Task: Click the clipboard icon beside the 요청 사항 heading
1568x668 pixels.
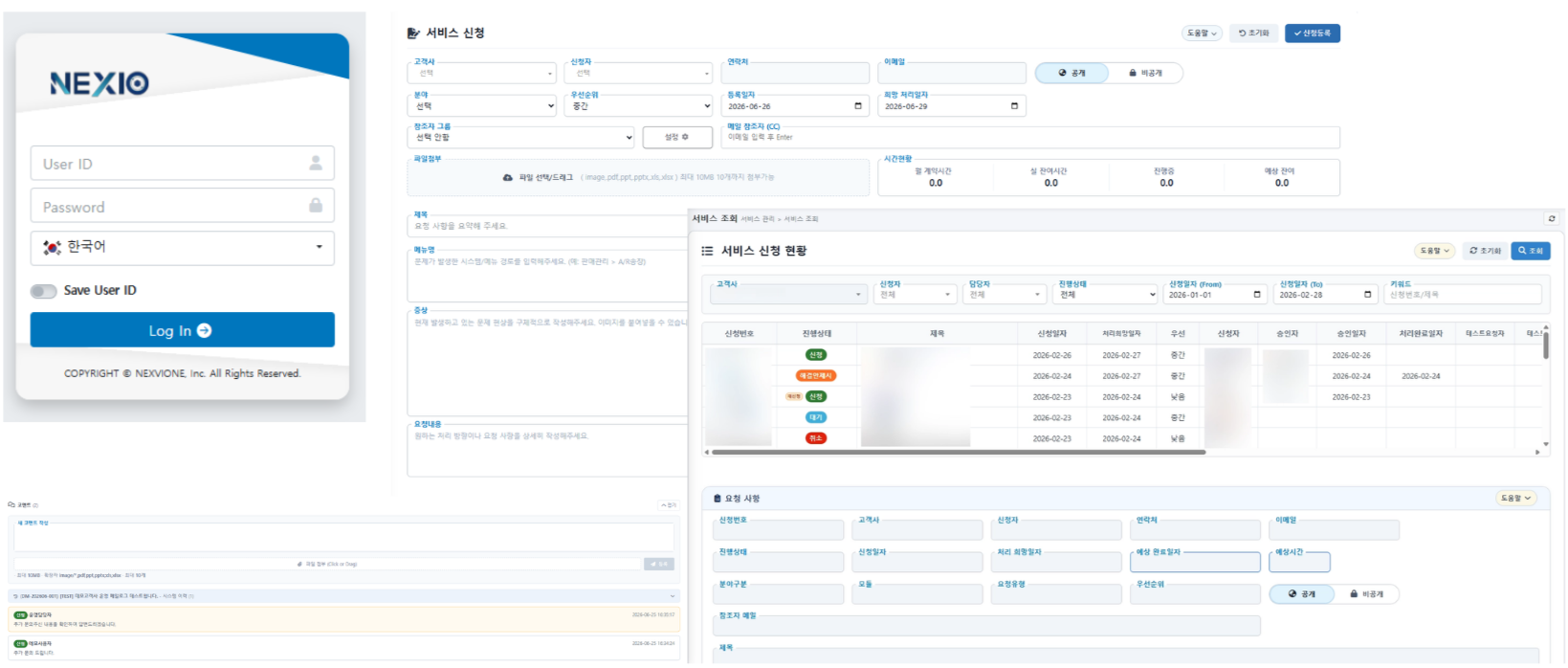Action: 718,499
